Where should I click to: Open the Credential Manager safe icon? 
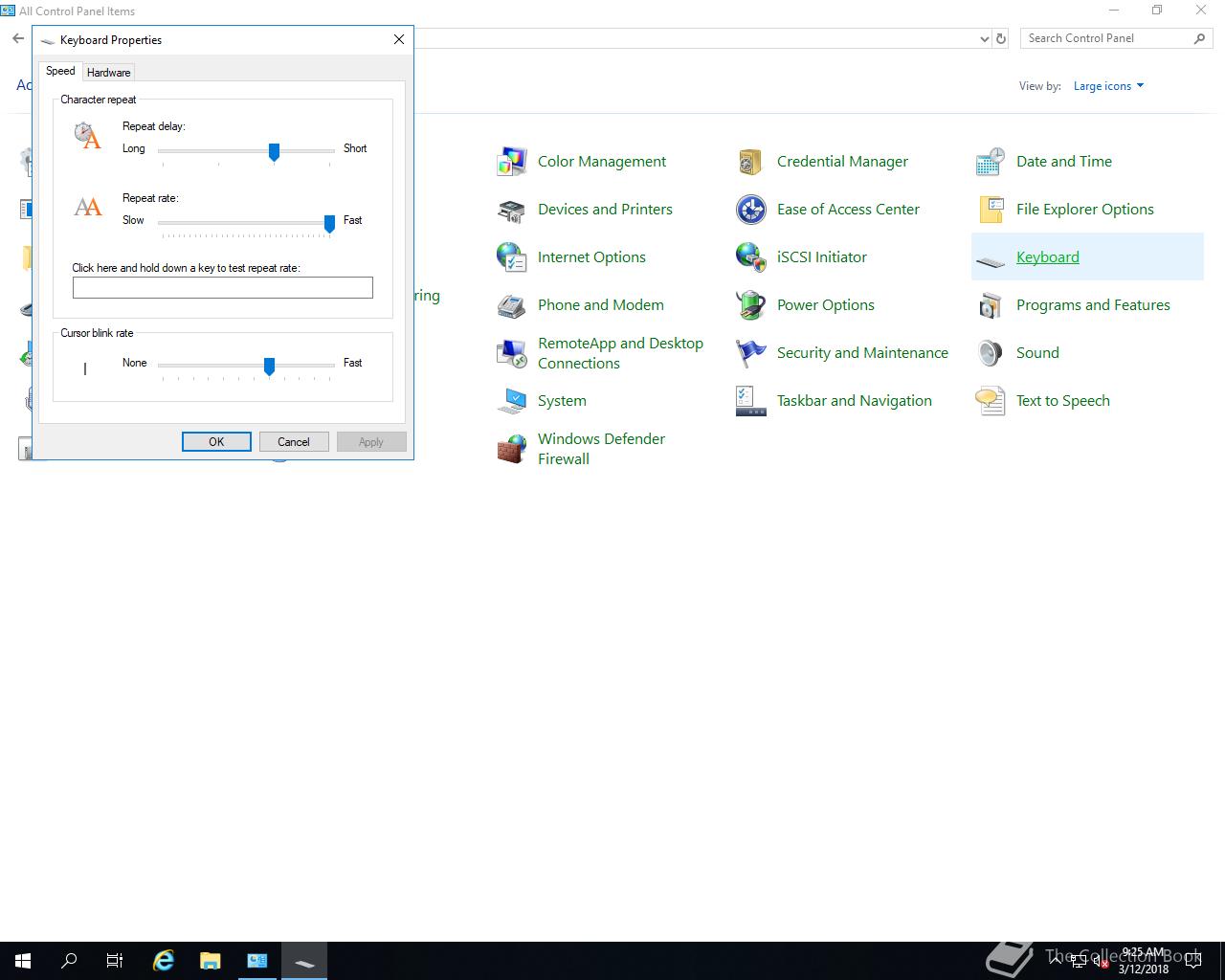pyautogui.click(x=750, y=162)
